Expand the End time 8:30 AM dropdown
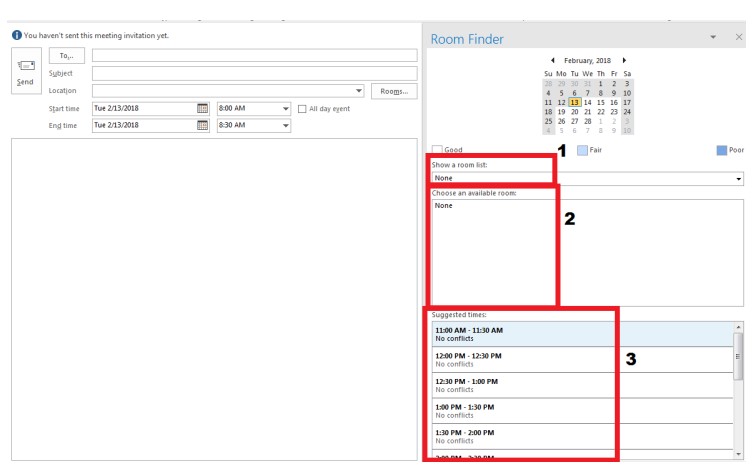This screenshot has height=472, width=754. coord(286,125)
